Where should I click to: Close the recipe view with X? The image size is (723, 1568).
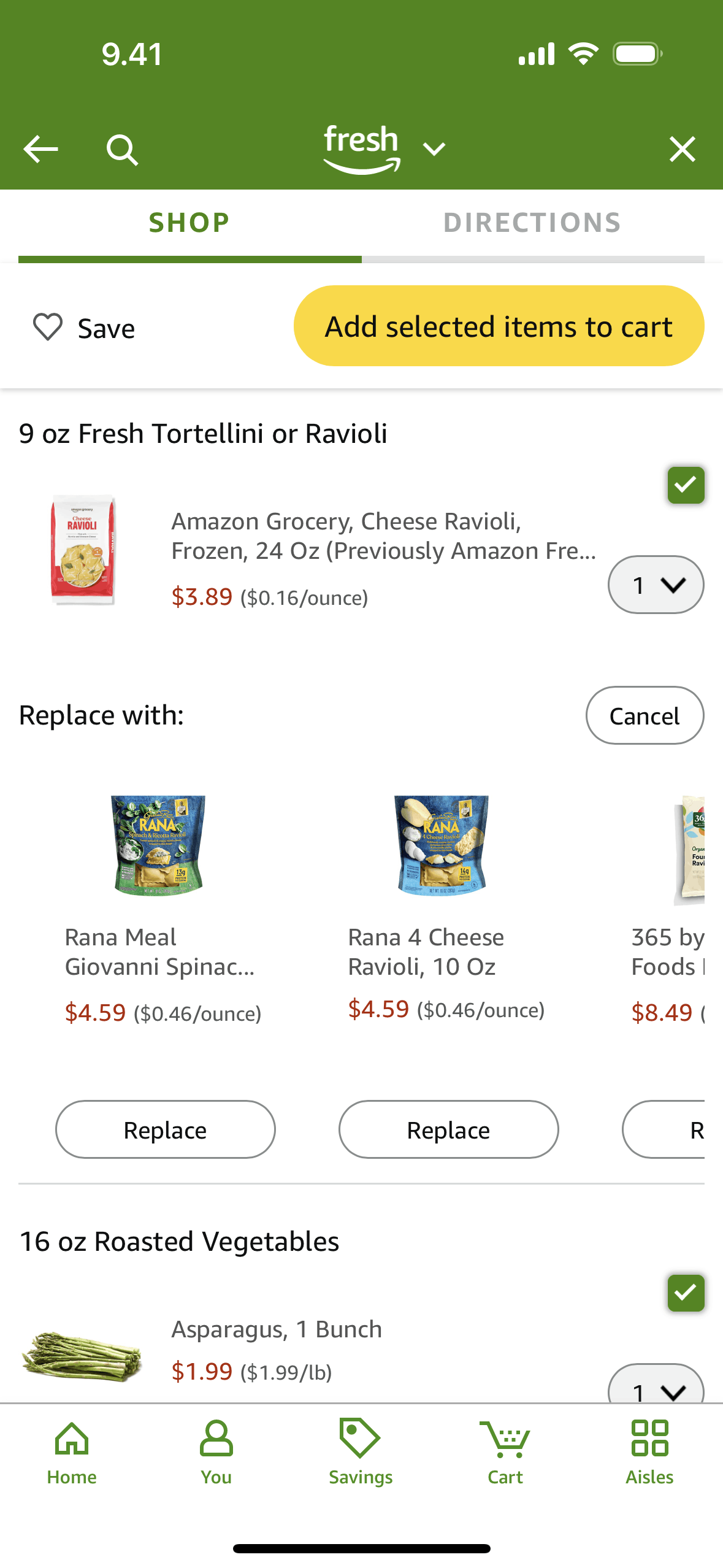click(682, 149)
